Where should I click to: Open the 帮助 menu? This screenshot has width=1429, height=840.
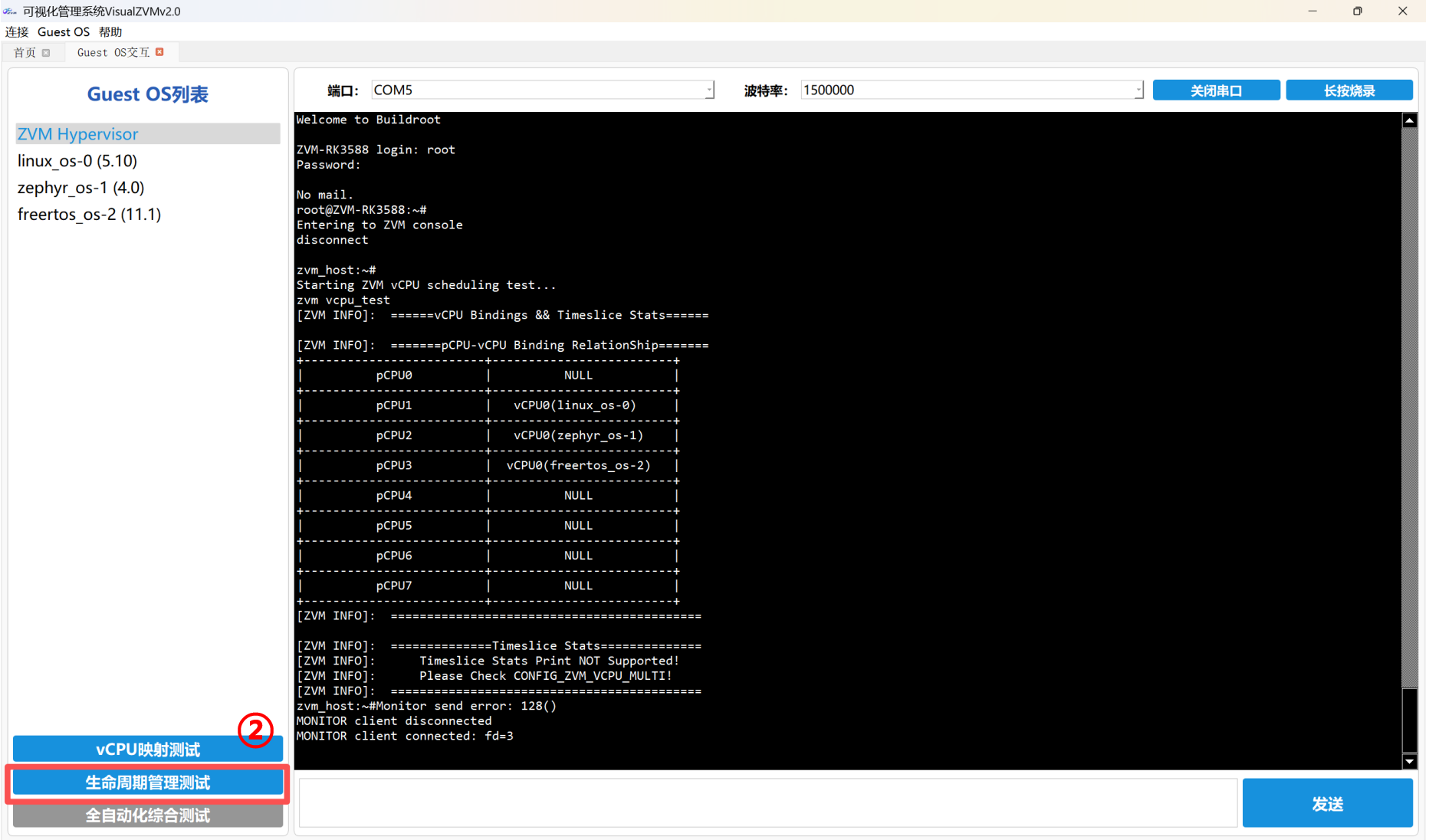(110, 32)
